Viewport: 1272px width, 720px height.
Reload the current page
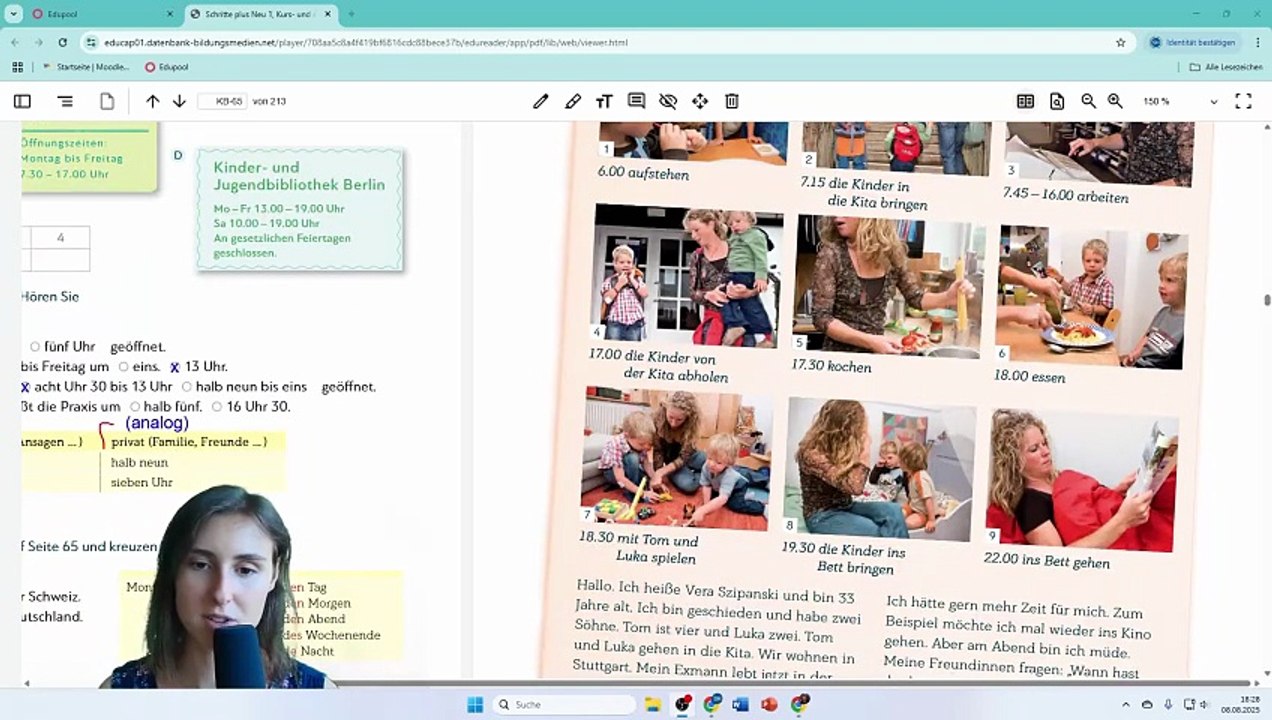pos(63,43)
